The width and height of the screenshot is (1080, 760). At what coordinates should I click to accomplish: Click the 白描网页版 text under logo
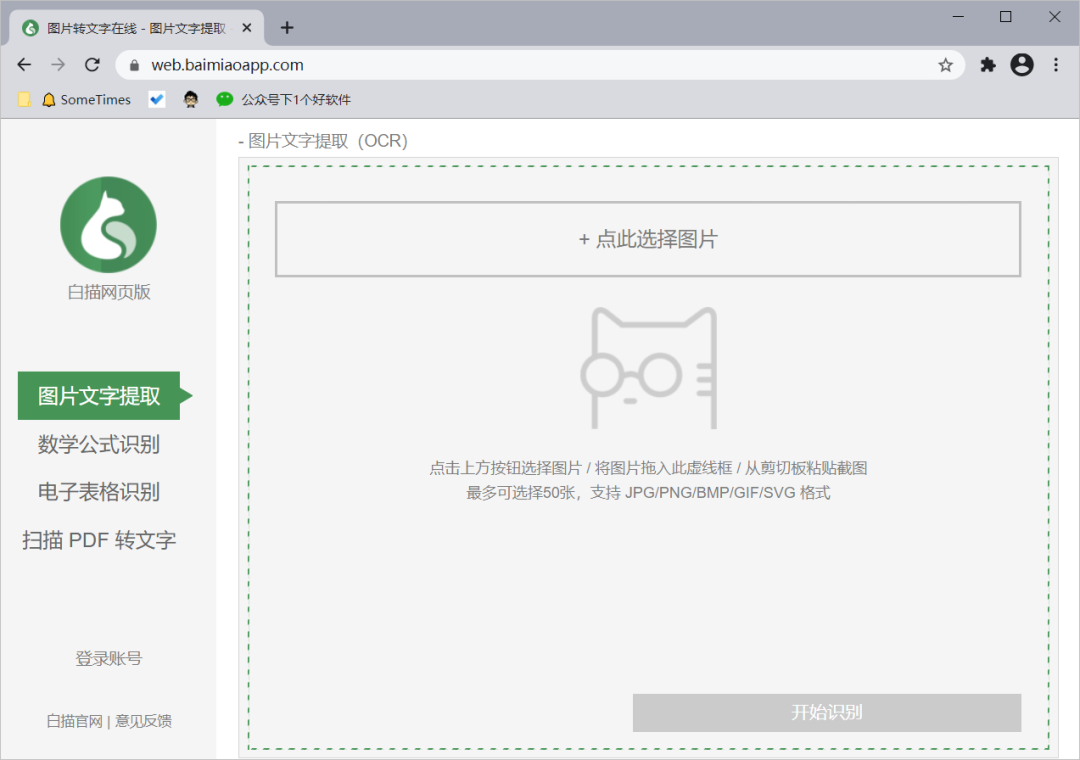tap(109, 292)
